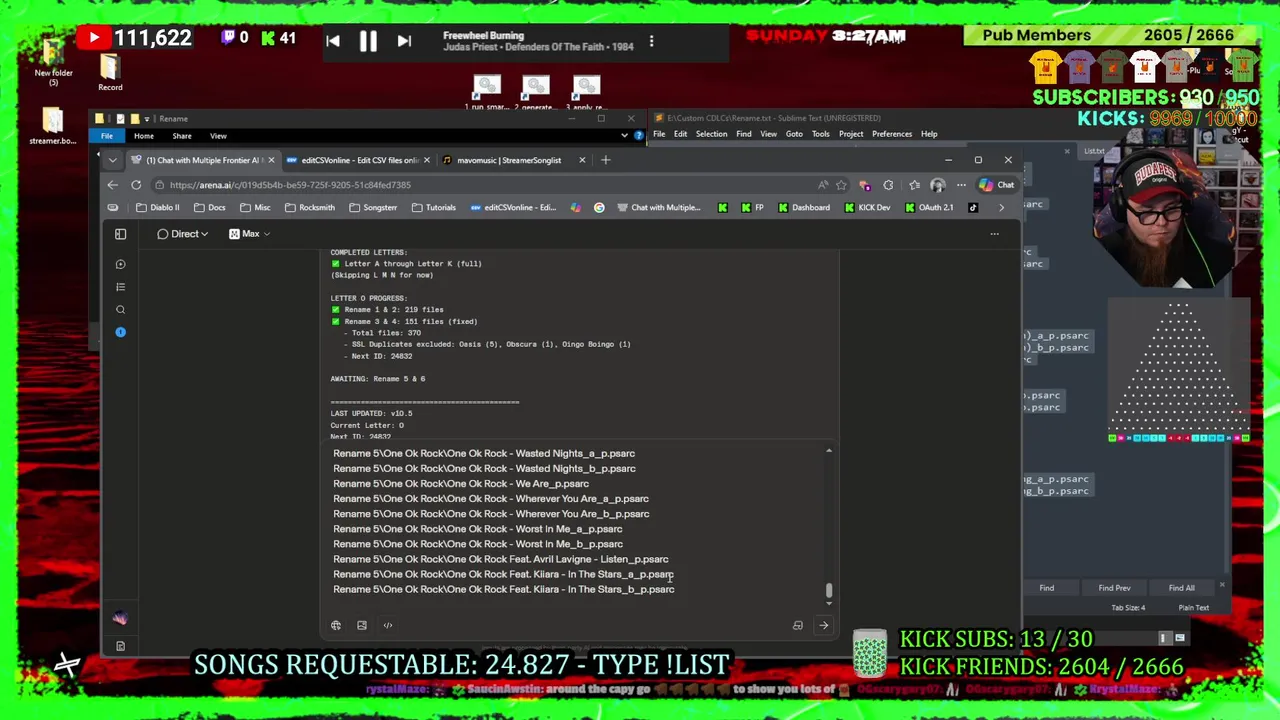Skip to the next track in music overlay

pos(404,41)
